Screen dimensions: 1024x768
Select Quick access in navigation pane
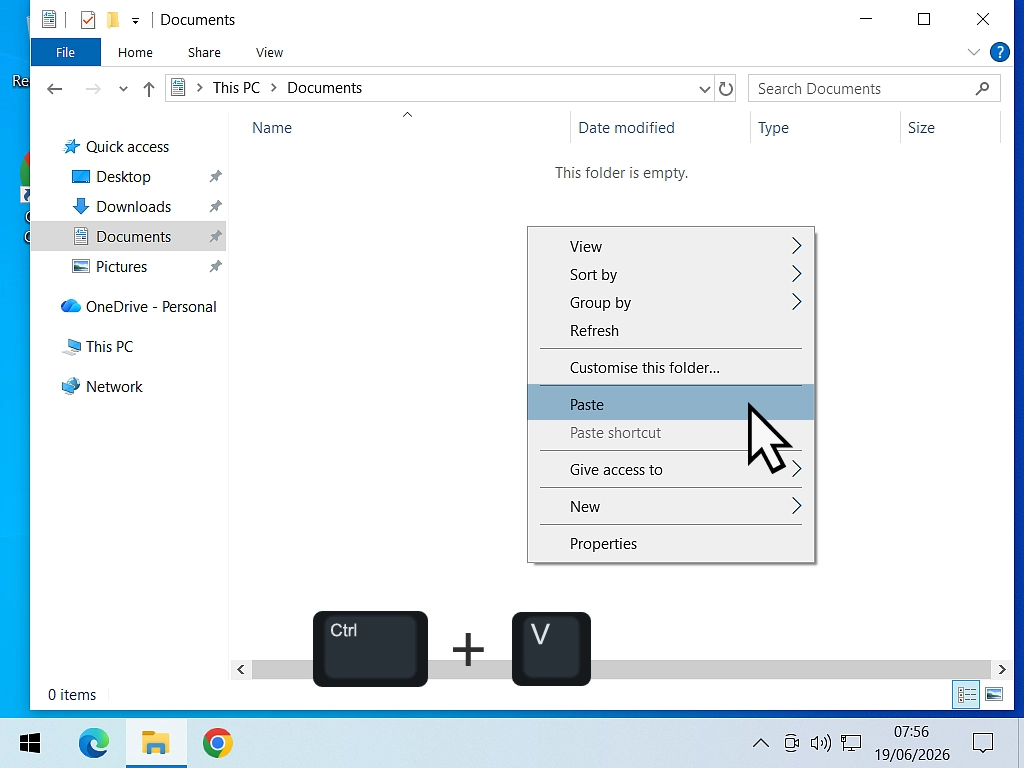click(x=127, y=147)
